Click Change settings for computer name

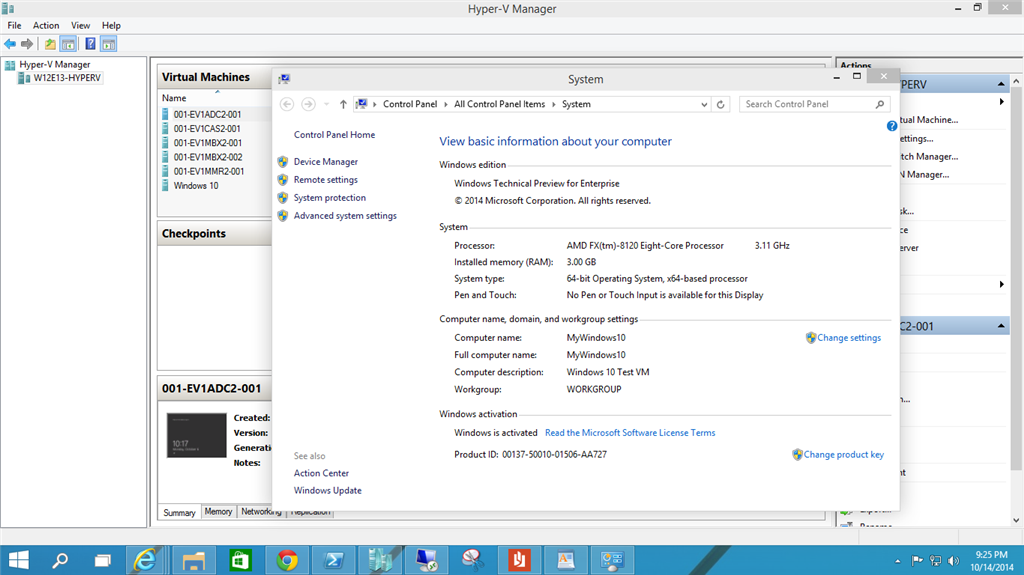[848, 338]
